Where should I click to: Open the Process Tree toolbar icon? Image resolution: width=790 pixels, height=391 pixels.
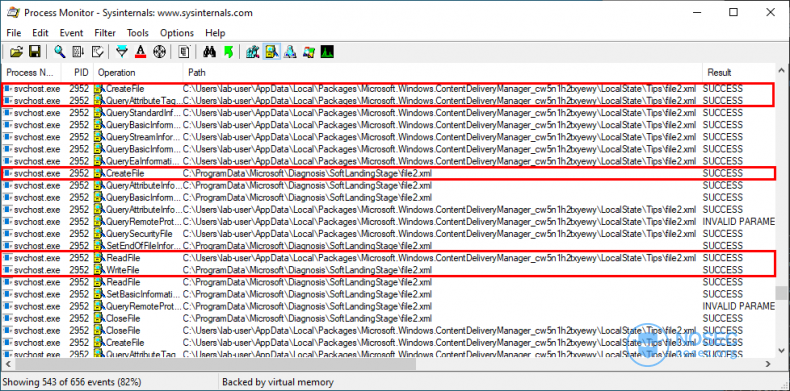[x=184, y=51]
